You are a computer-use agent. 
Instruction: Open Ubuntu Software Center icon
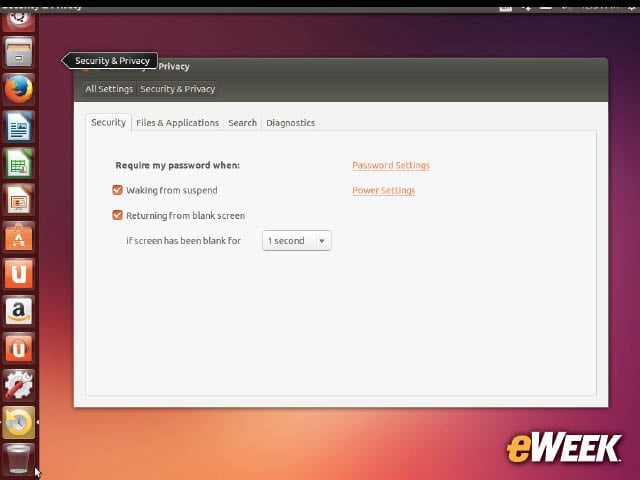pyautogui.click(x=18, y=237)
